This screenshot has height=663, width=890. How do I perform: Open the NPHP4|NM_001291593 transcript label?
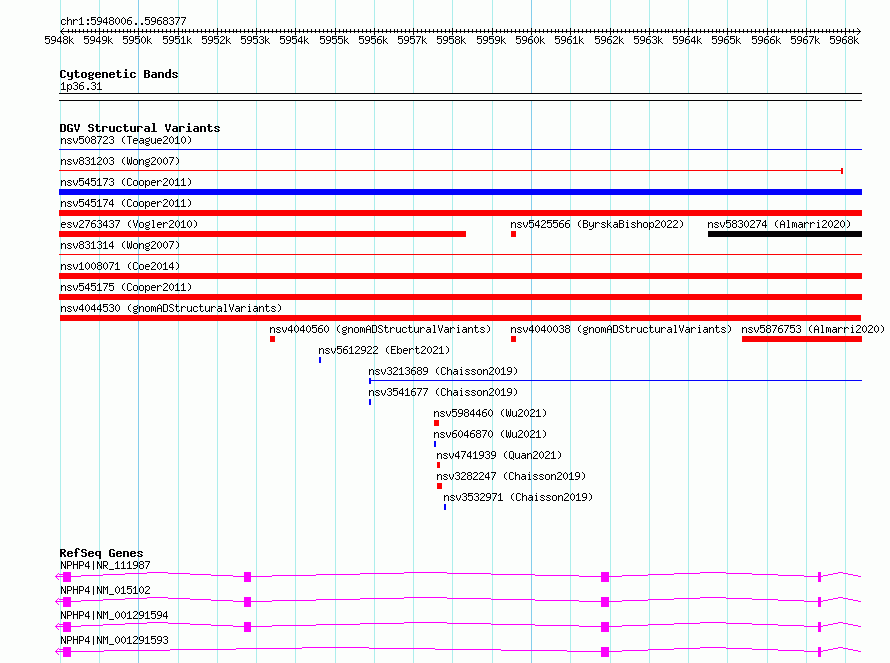[114, 640]
